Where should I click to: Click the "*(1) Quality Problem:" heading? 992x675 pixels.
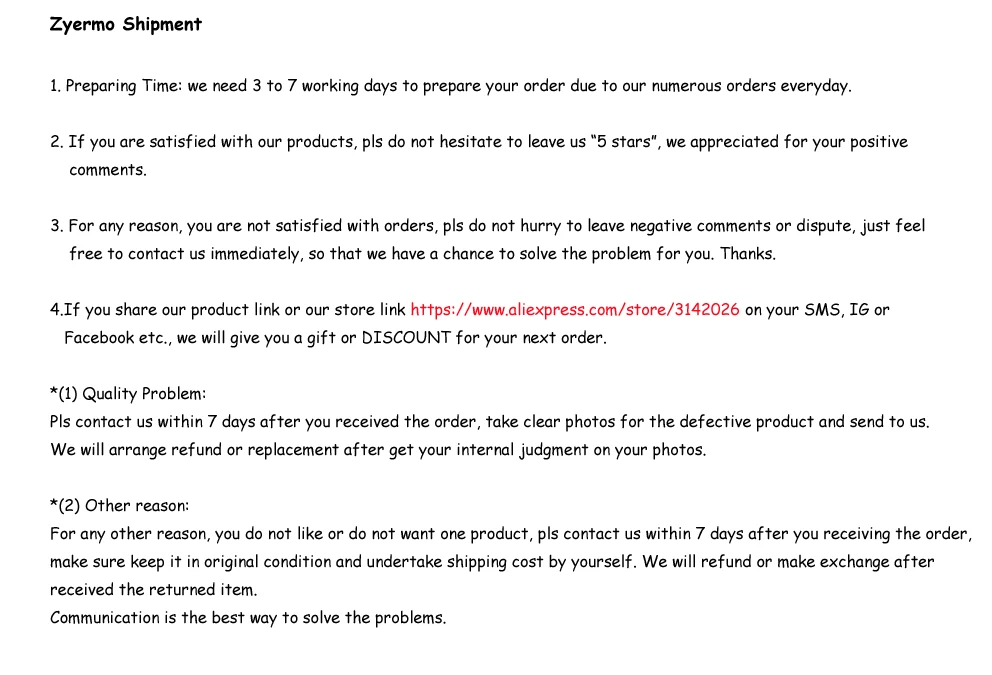(x=128, y=393)
